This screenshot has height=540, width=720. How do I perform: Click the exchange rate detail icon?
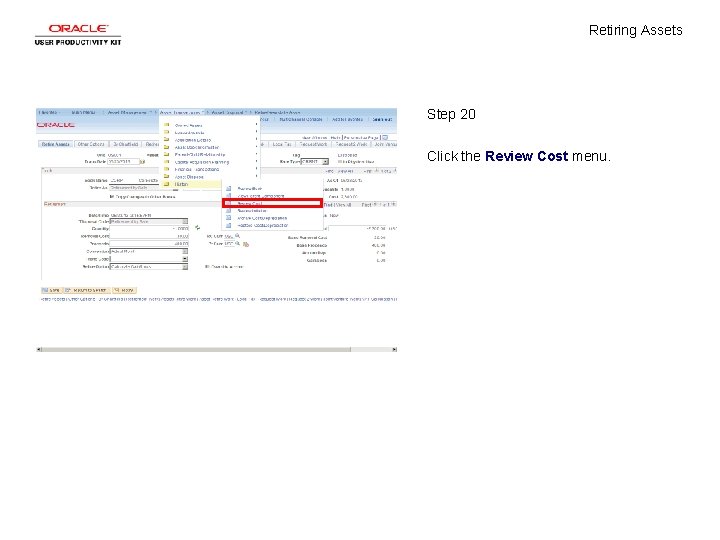pos(246,244)
